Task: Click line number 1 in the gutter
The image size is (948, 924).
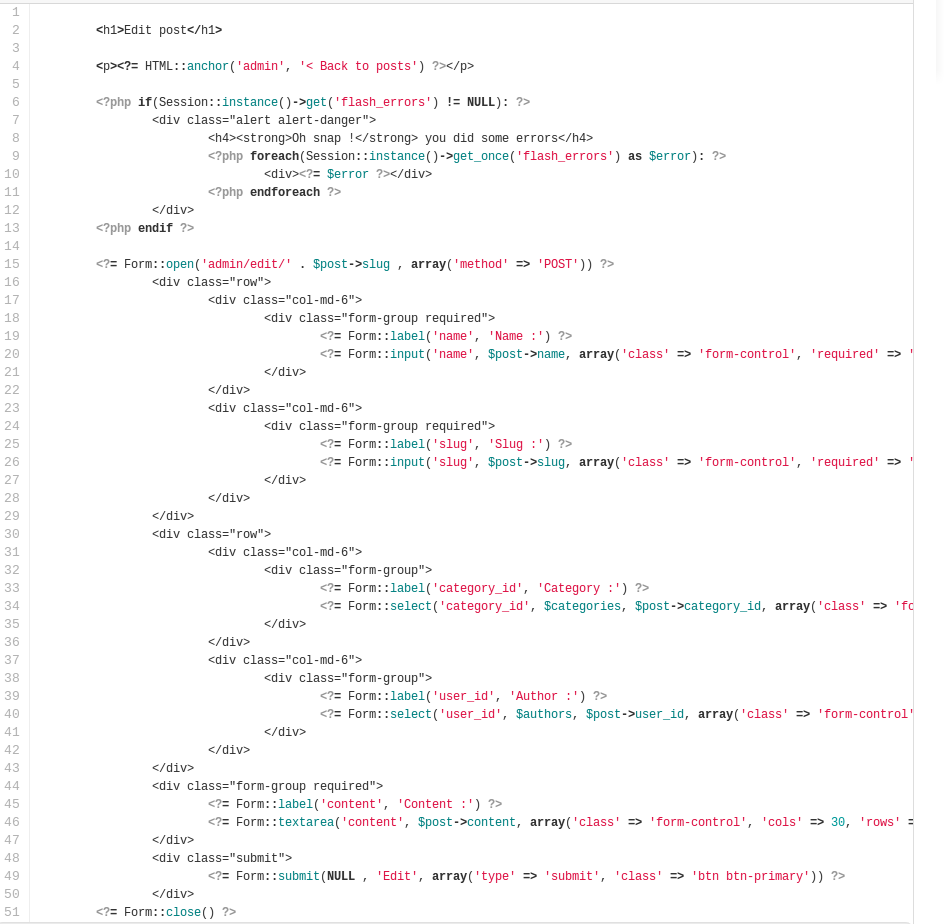Action: [x=15, y=12]
